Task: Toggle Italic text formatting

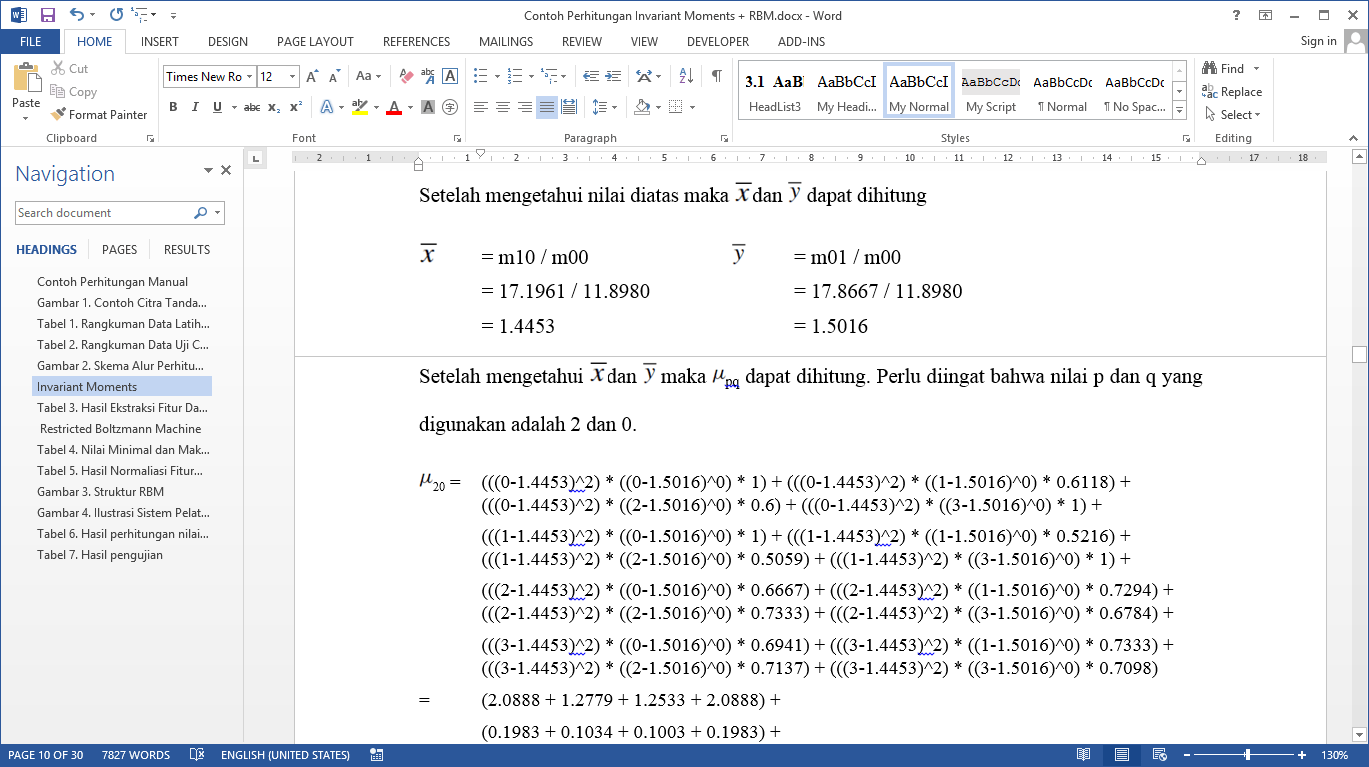Action: [x=194, y=107]
